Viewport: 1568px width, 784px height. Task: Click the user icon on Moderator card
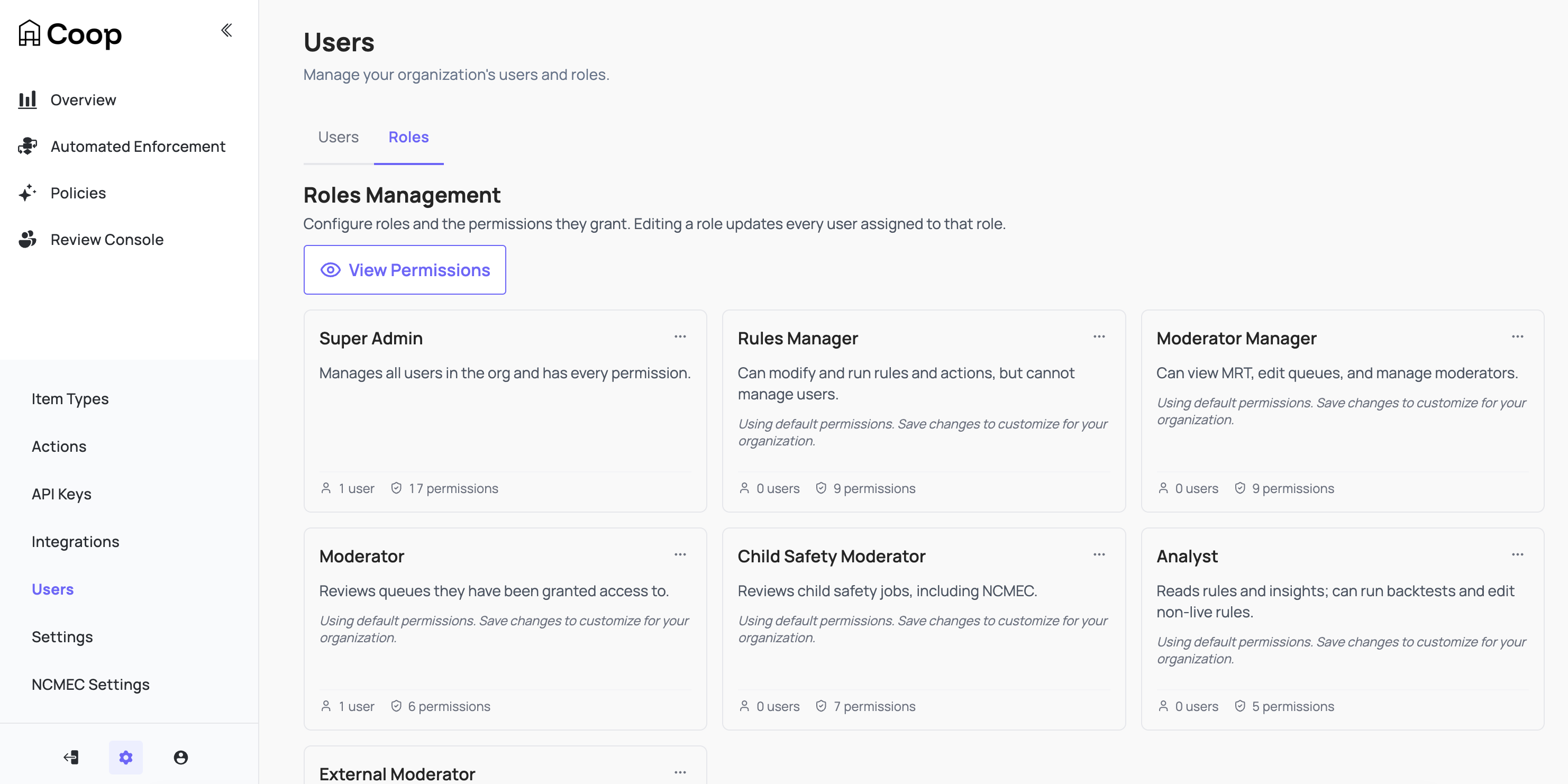click(326, 706)
